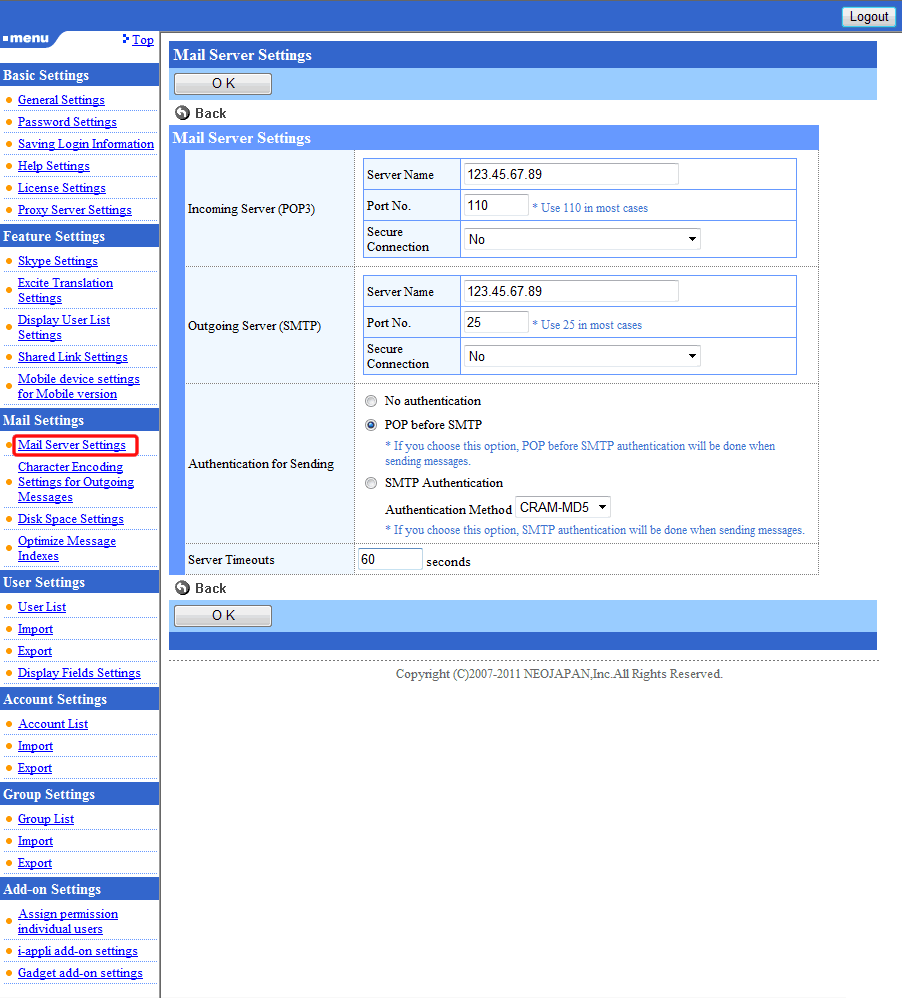Click the lower OK button
Screen dimensions: 902x998
point(223,615)
